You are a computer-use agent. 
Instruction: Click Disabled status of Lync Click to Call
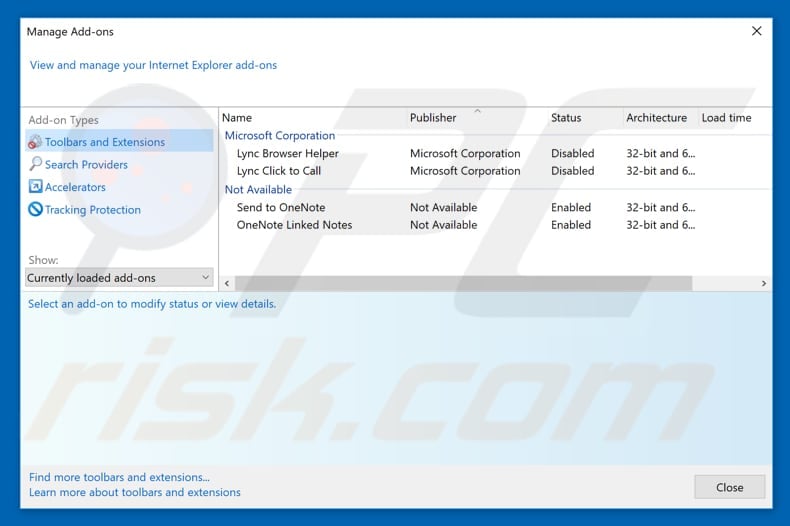coord(572,171)
